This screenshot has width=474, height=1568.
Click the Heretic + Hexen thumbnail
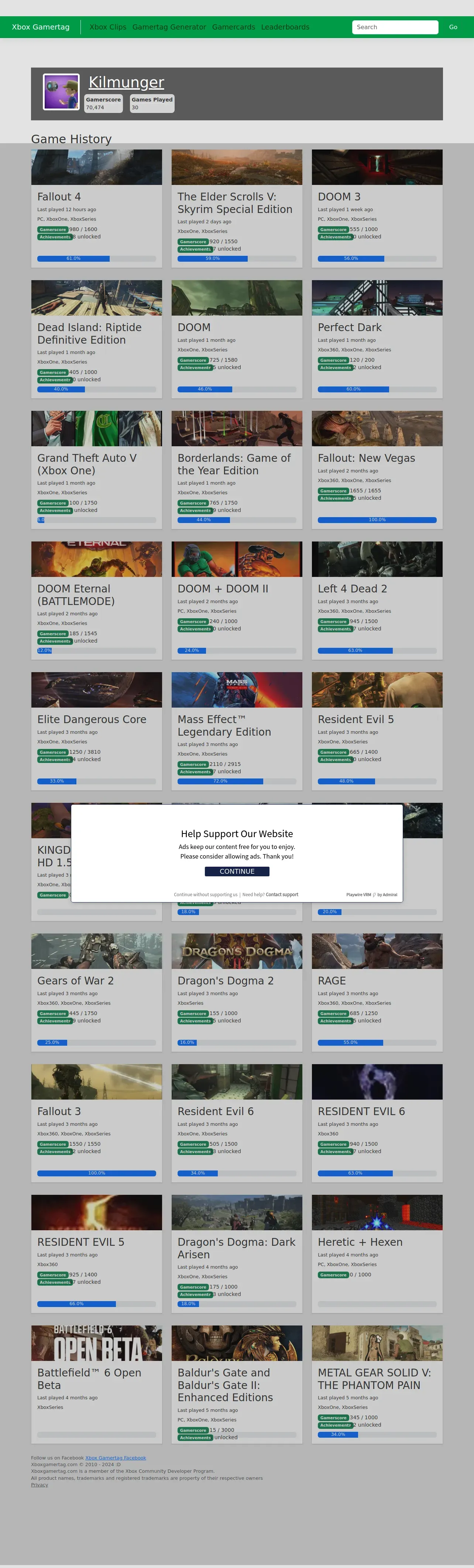(x=377, y=1213)
